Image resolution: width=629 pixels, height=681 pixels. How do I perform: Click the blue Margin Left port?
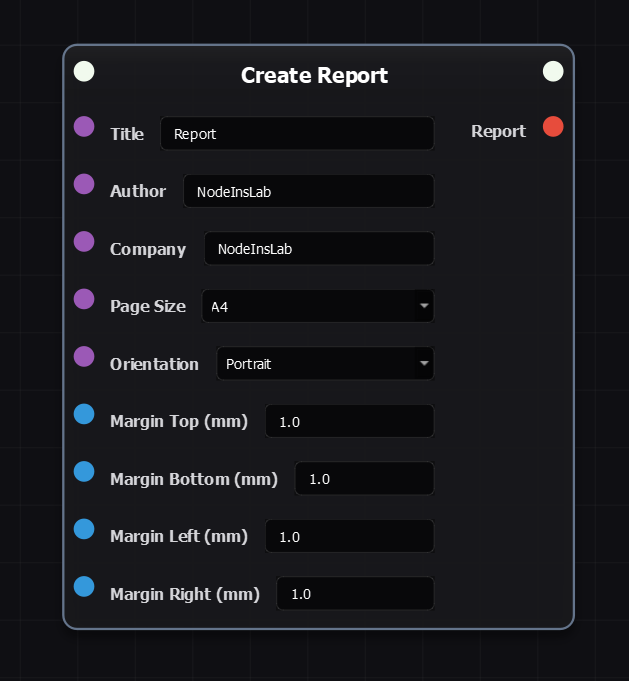(x=84, y=529)
